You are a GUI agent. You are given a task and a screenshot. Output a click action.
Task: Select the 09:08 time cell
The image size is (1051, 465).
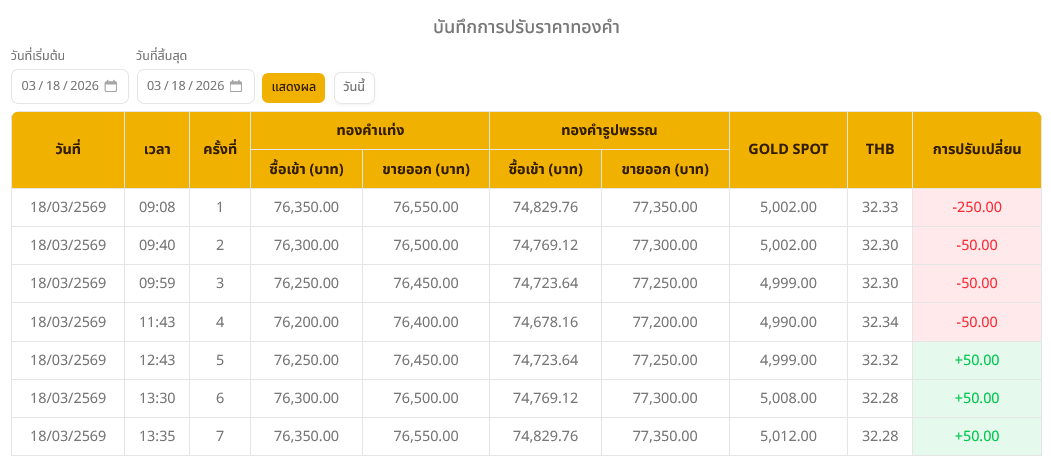[x=157, y=207]
